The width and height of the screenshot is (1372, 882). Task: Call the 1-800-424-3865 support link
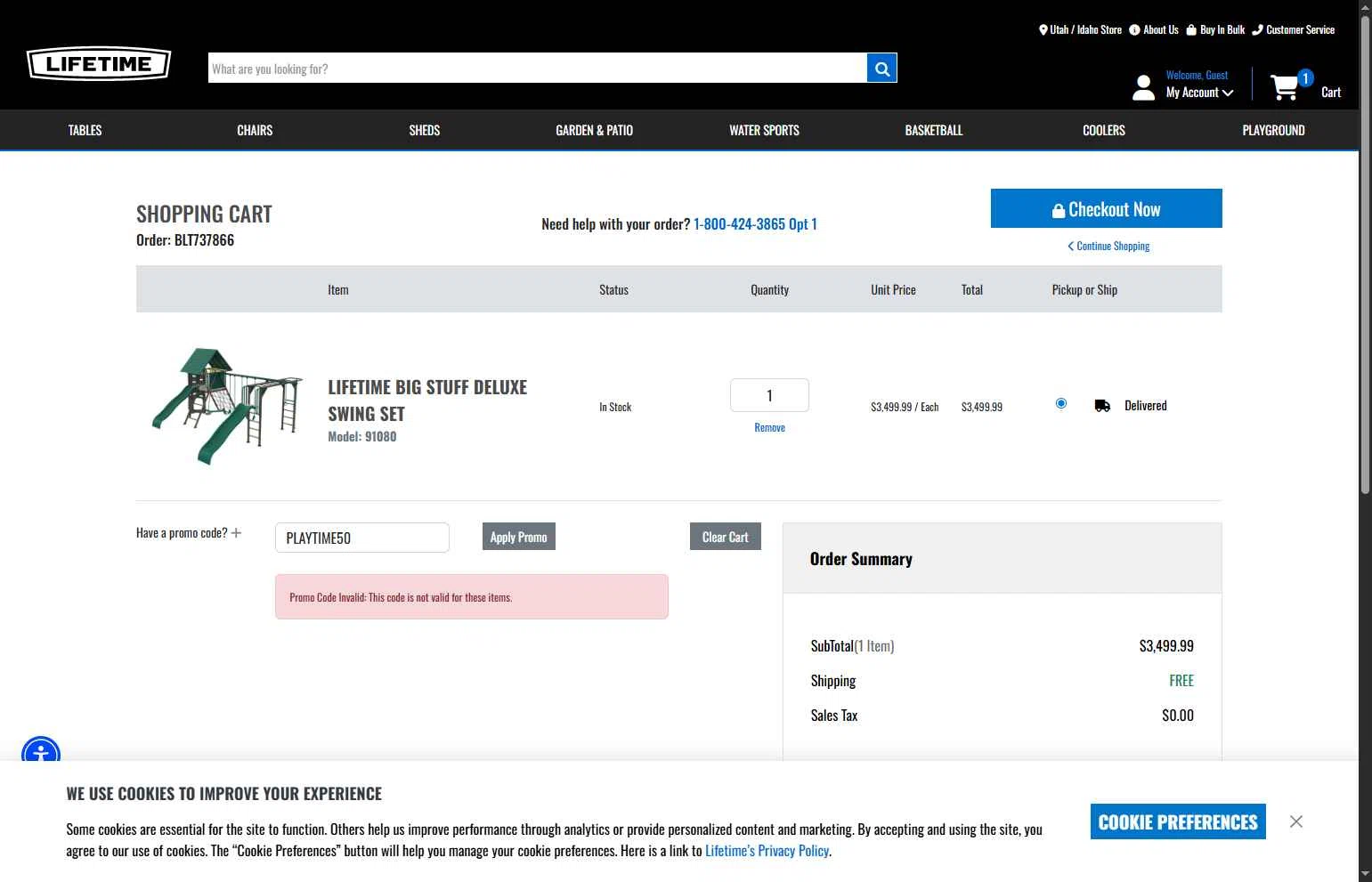(x=755, y=224)
